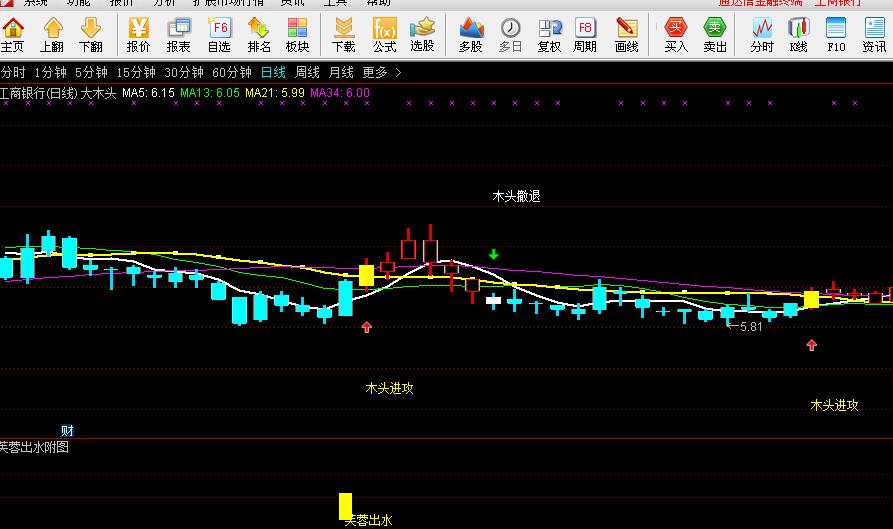
Task: Click the 工商银行(日线) 大木头 indicator title
Action: (58, 93)
